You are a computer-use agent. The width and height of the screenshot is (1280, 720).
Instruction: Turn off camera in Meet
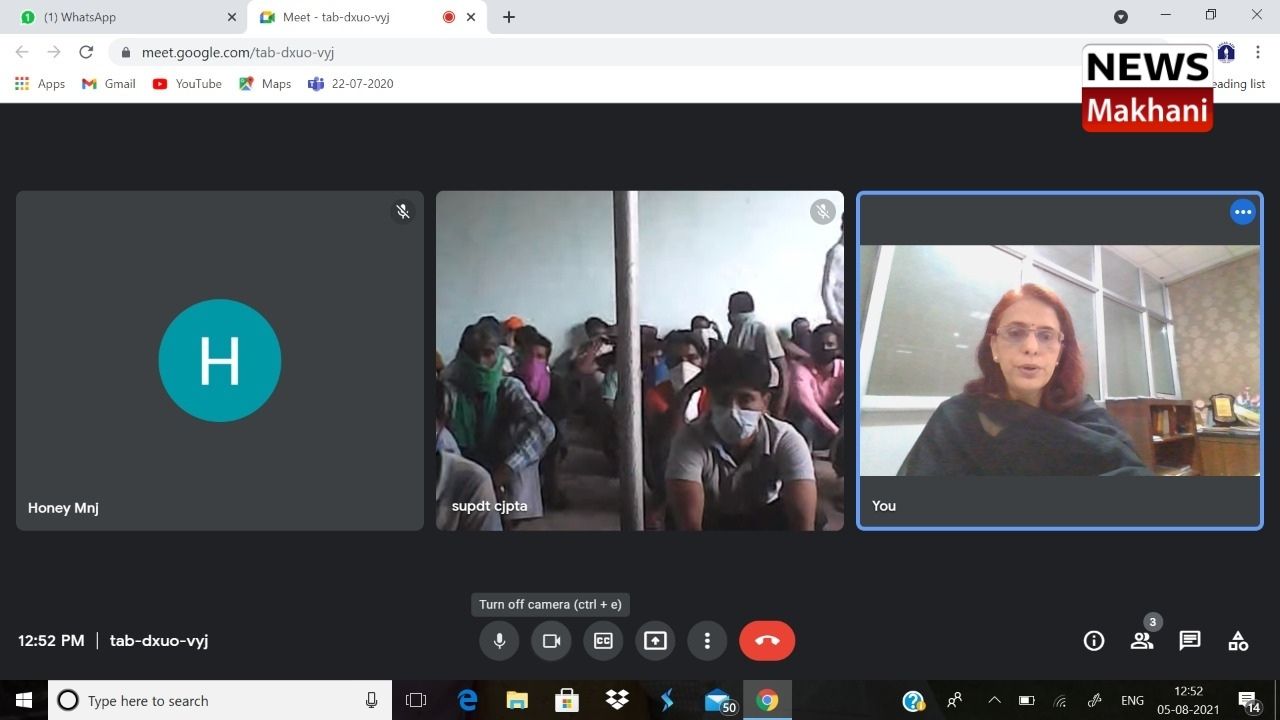[x=551, y=641]
